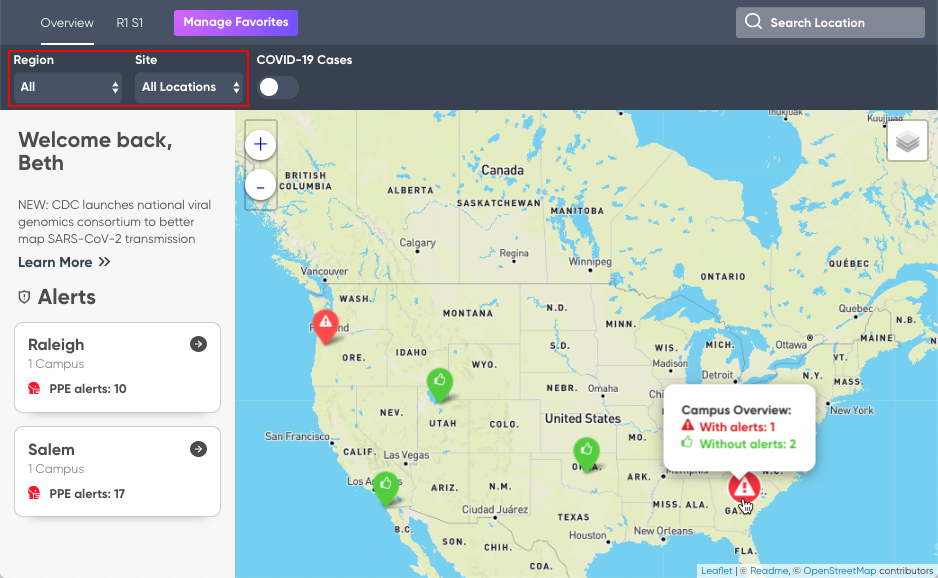Open the OpenStreetMap attribution link
The height and width of the screenshot is (578, 938).
tap(839, 571)
